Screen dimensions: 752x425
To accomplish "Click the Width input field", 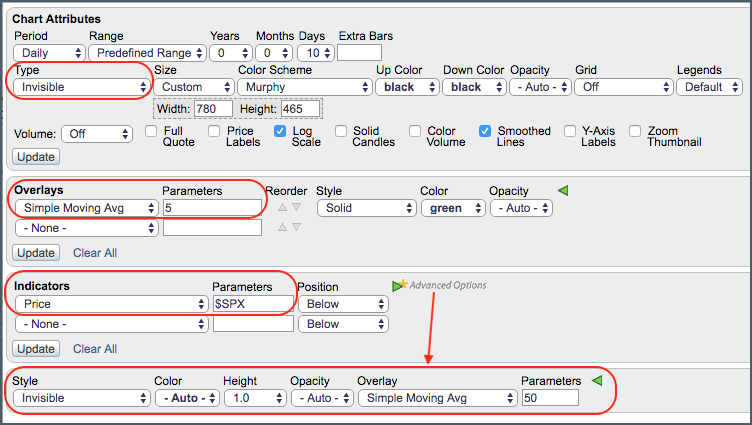I will [214, 108].
